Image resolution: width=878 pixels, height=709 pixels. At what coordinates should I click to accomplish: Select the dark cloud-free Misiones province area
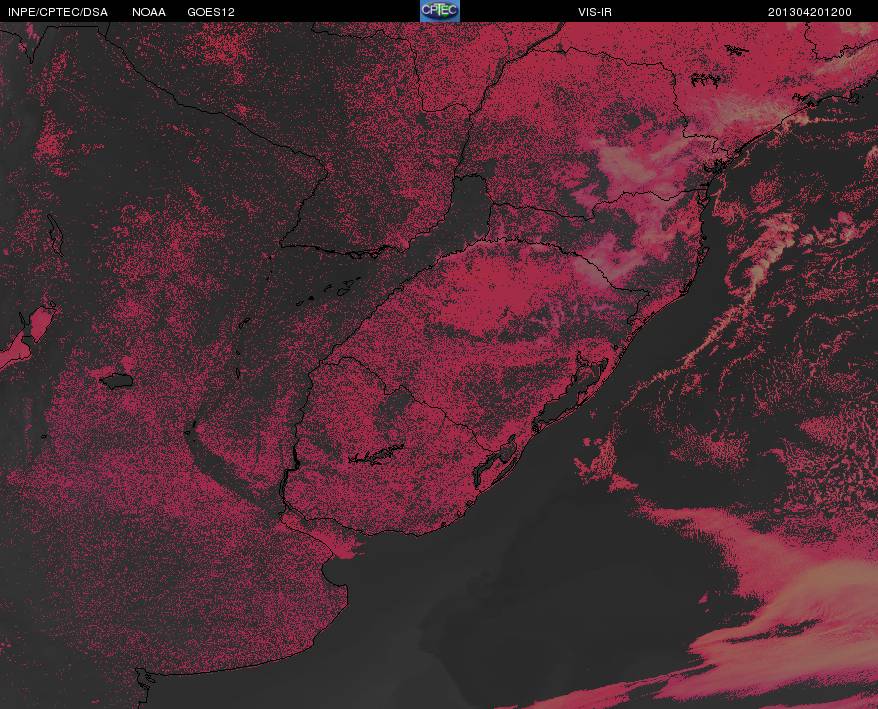[471, 207]
